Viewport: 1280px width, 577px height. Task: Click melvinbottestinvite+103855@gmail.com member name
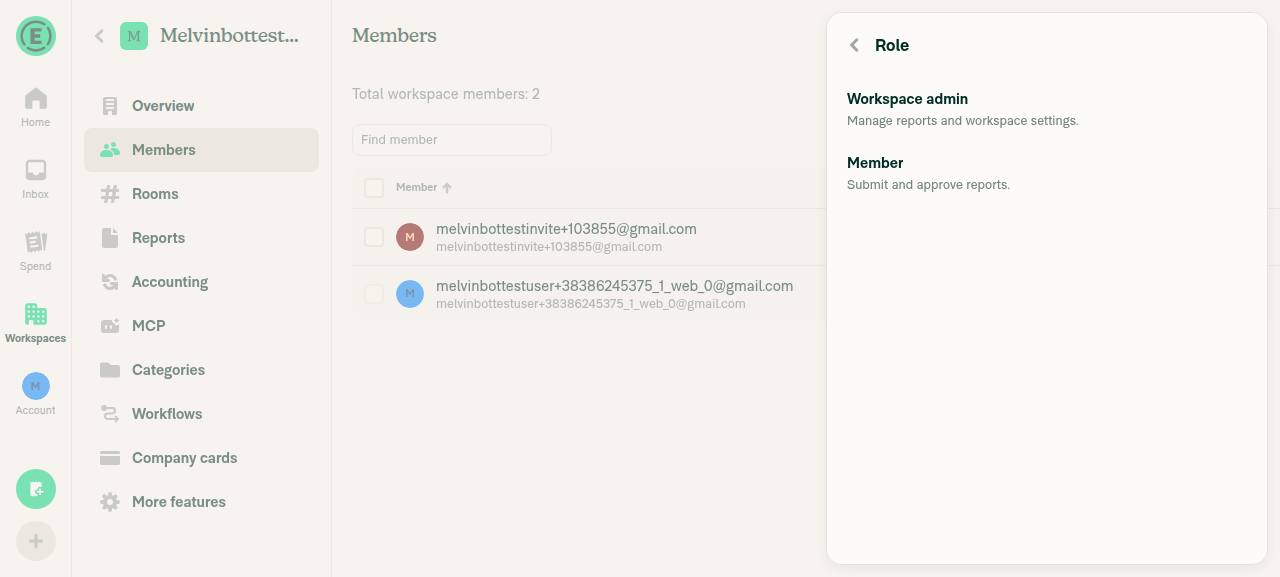[x=566, y=229]
